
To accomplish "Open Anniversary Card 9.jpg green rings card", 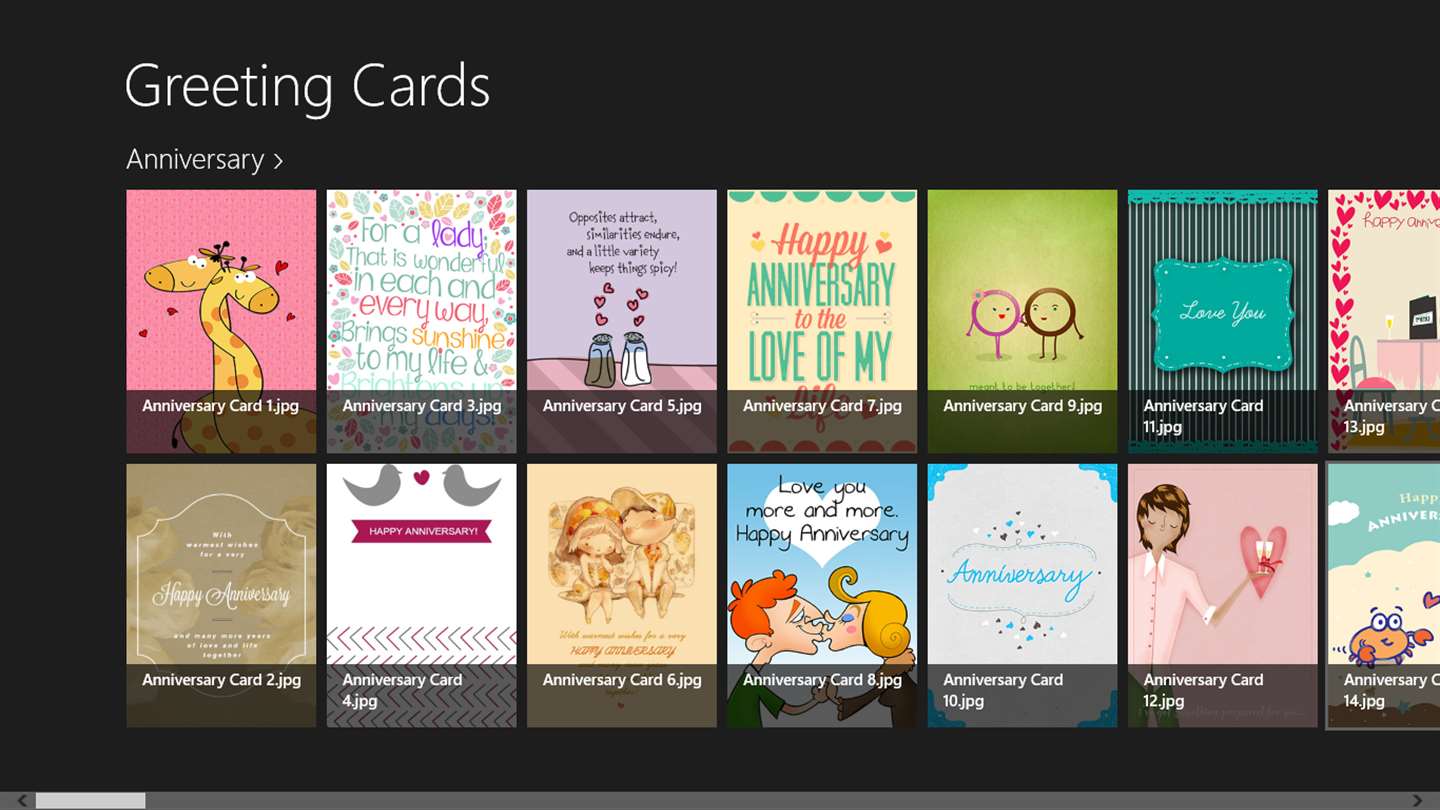I will tap(1022, 321).
